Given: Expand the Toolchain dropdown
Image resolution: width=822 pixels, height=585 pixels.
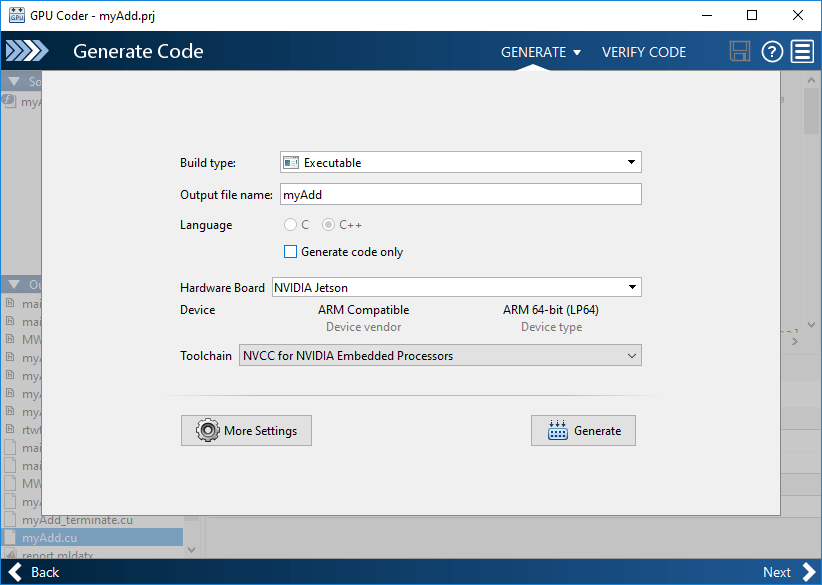Looking at the screenshot, I should (632, 355).
